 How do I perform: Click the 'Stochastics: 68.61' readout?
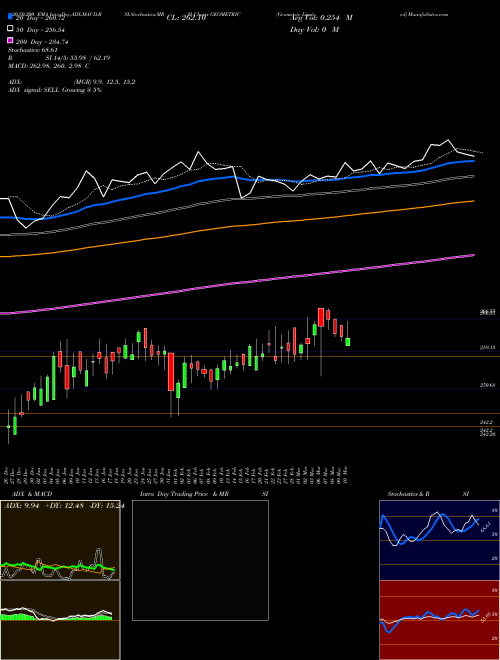point(32,50)
